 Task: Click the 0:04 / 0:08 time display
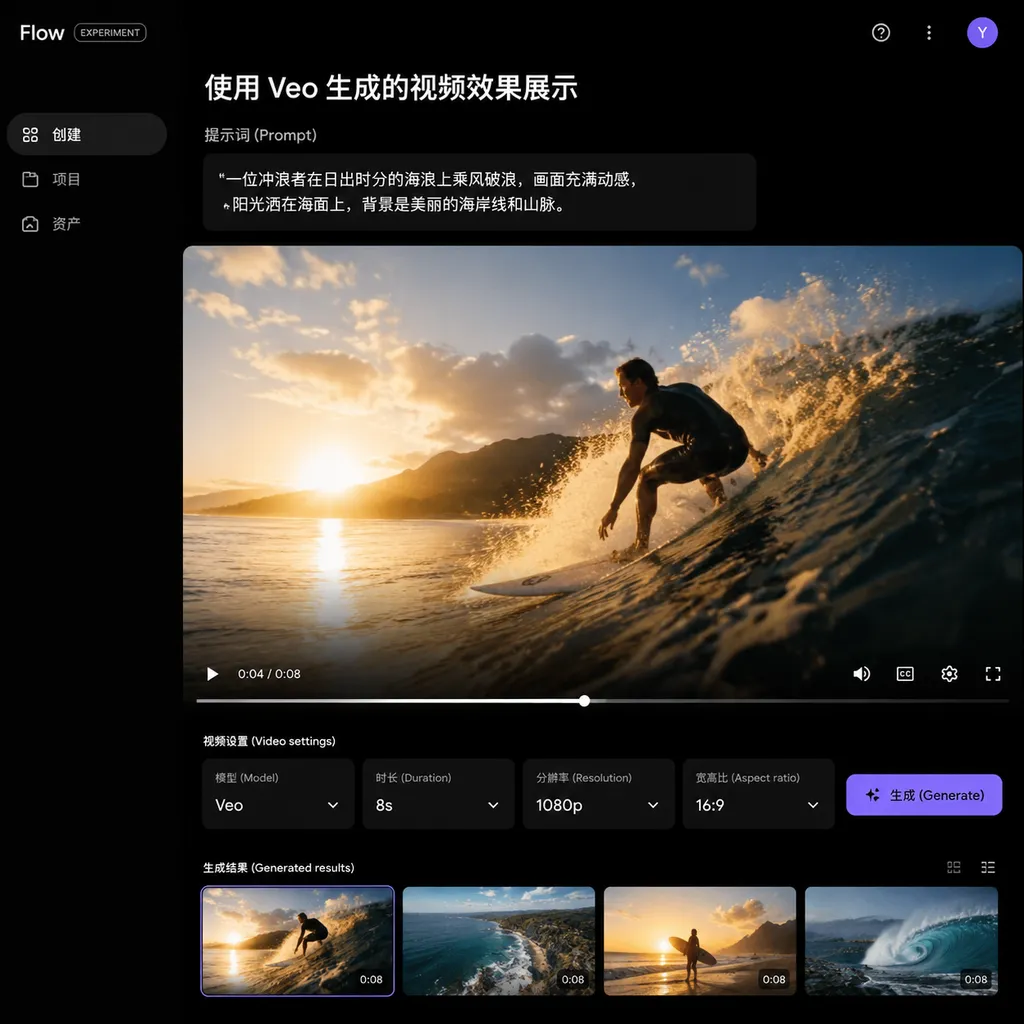[269, 674]
